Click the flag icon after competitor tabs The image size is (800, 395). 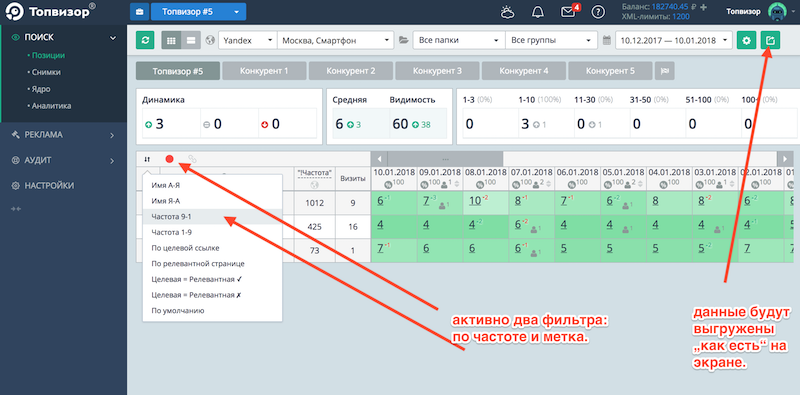click(664, 71)
